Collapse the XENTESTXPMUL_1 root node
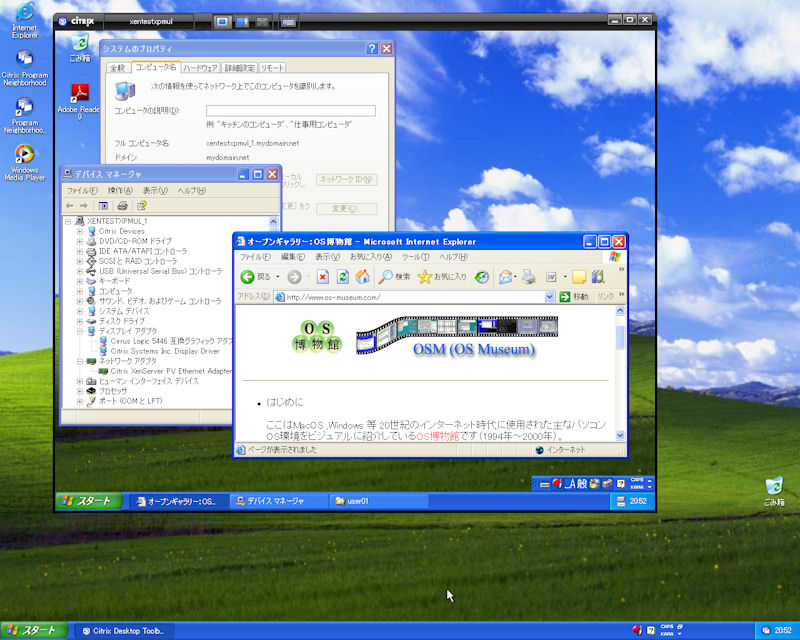Screen dimensions: 800x640 point(68,221)
